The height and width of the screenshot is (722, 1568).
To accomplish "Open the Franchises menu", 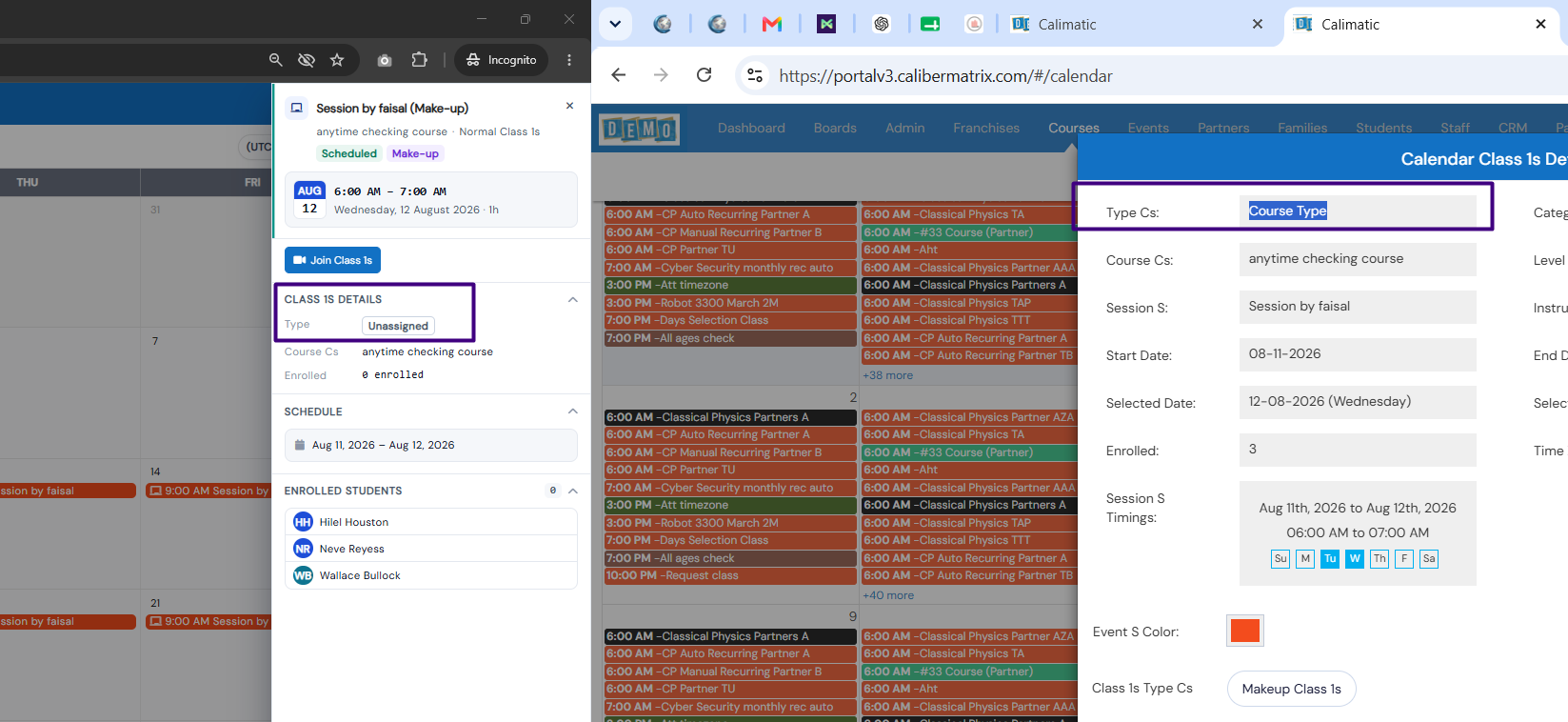I will click(986, 128).
